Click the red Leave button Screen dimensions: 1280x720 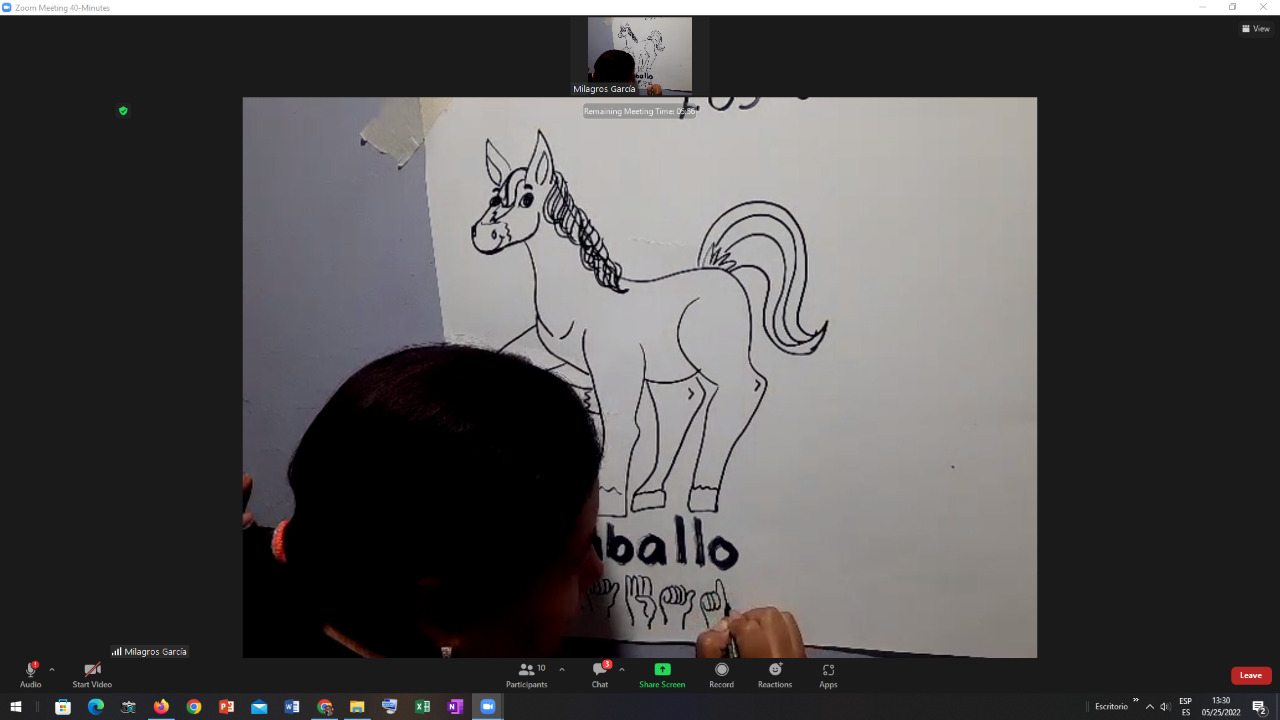(1251, 675)
